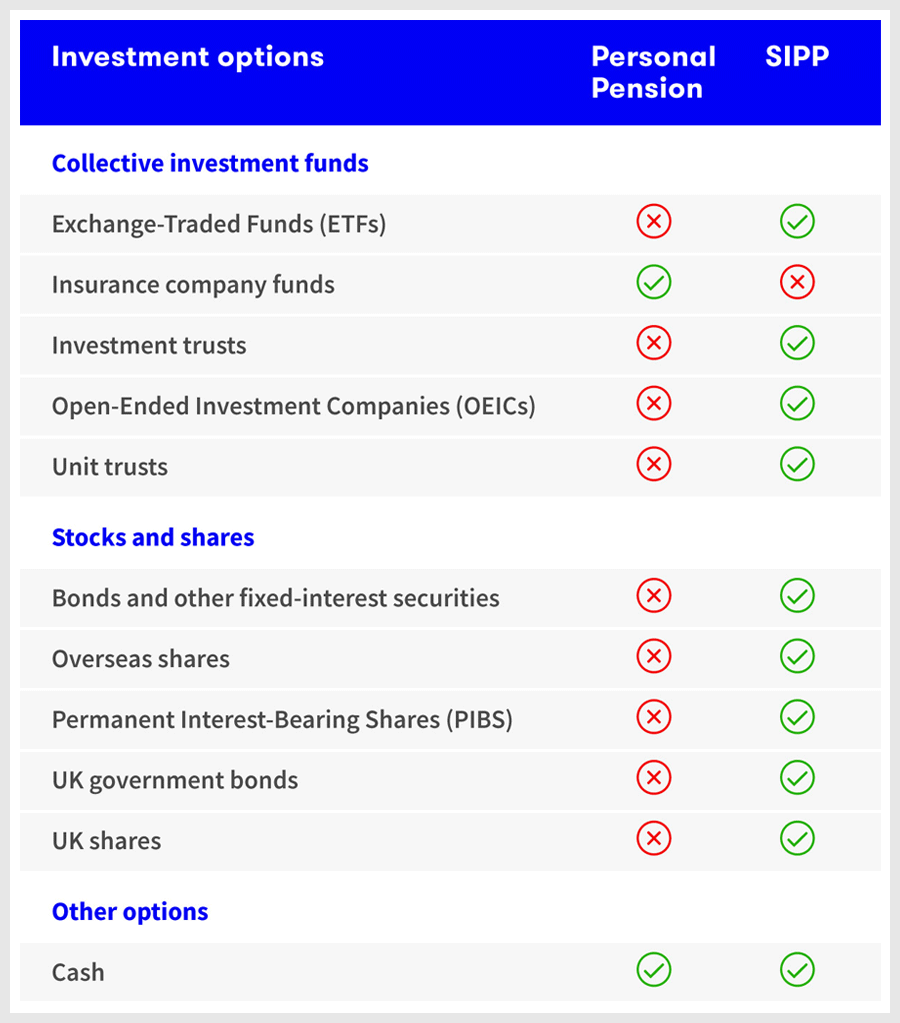
Task: Click the red cross for ETFs Personal Pension
Action: [653, 222]
